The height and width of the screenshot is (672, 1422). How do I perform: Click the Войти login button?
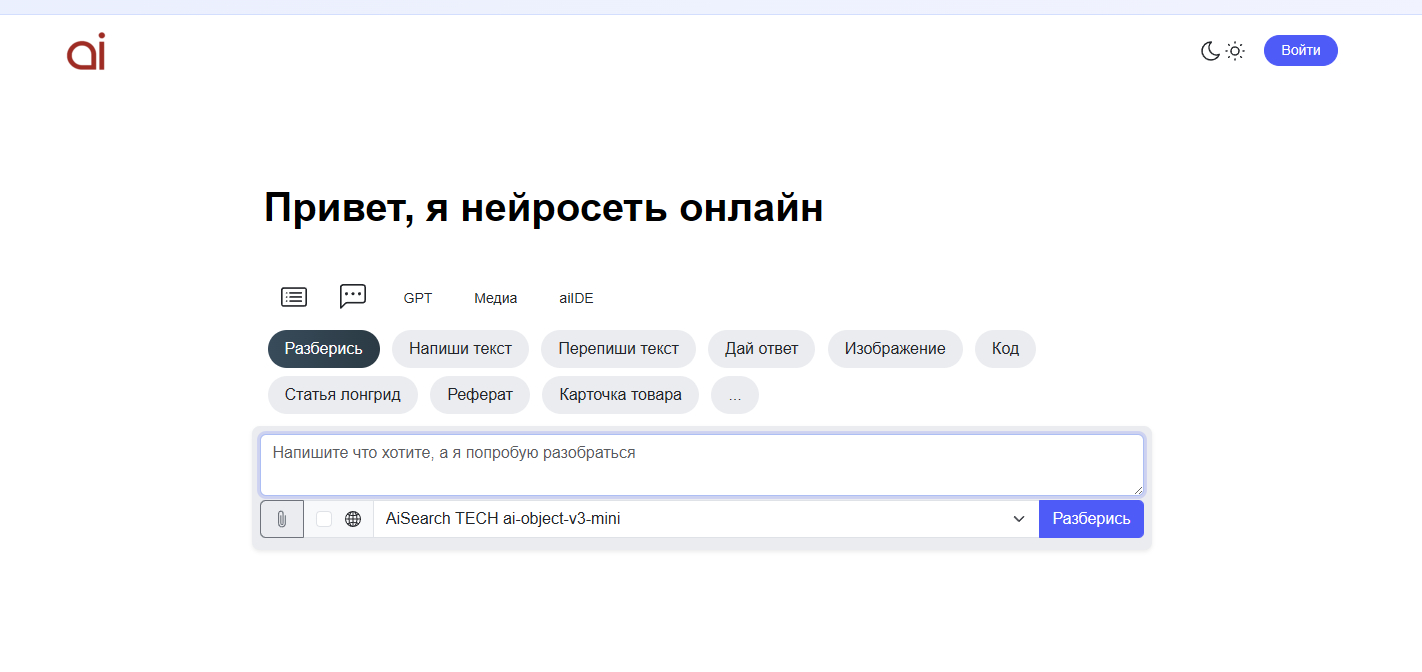[x=1301, y=50]
